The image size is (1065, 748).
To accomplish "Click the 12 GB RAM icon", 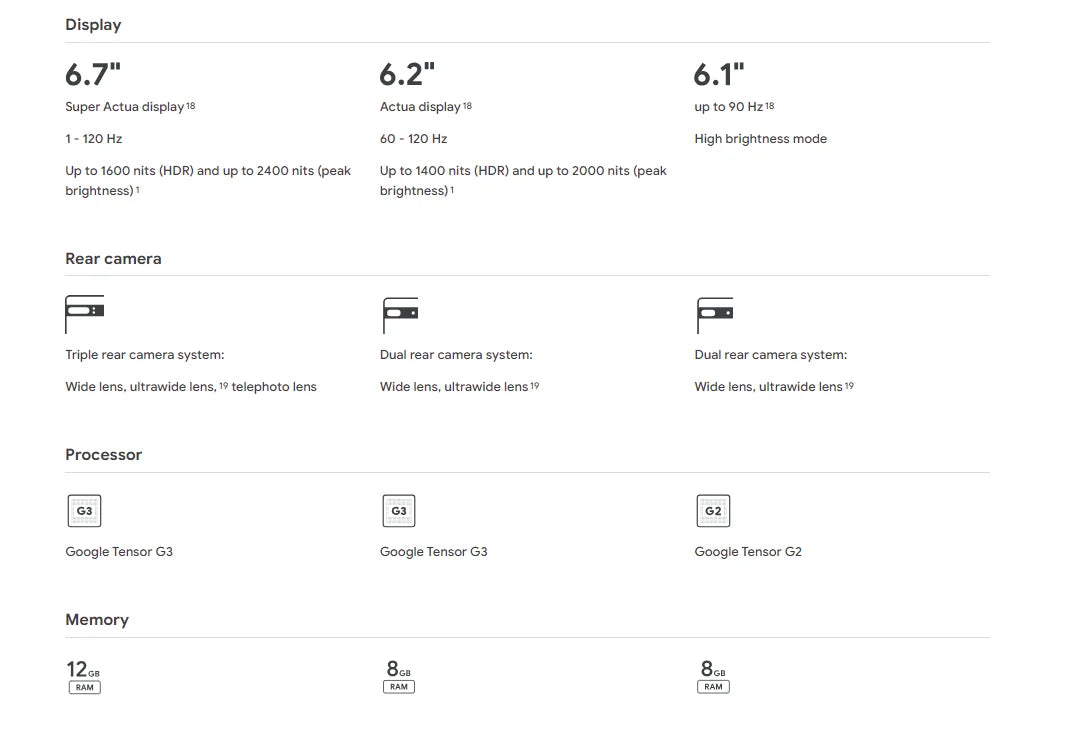I will pos(84,676).
